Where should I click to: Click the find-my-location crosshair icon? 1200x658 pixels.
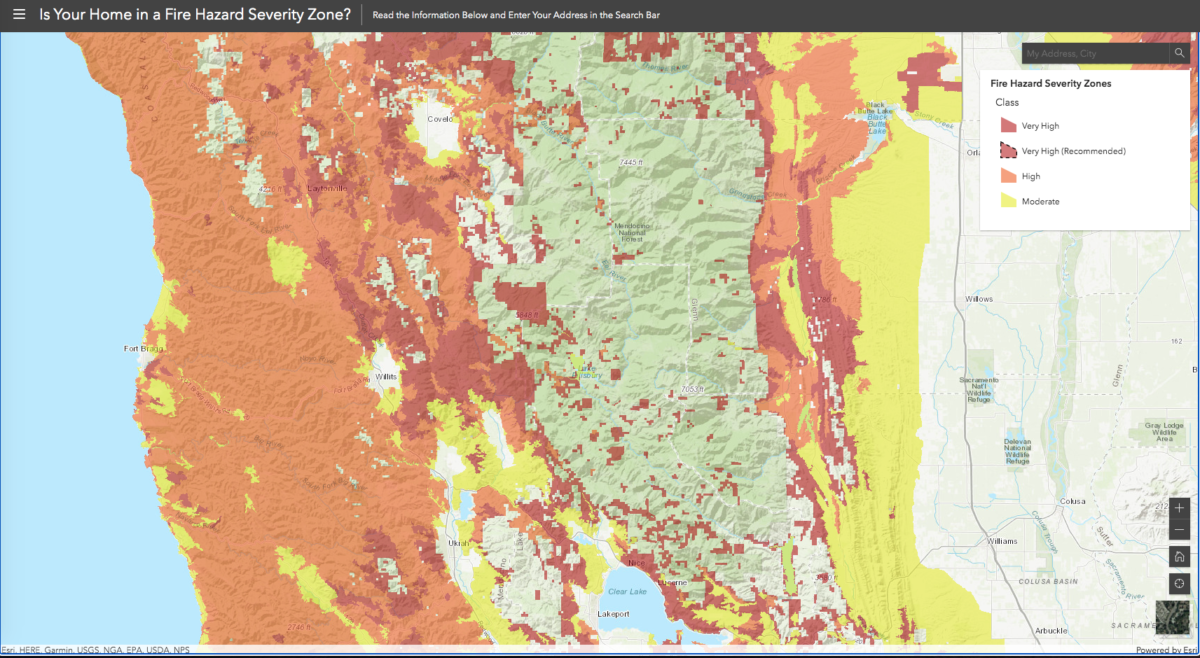1178,582
